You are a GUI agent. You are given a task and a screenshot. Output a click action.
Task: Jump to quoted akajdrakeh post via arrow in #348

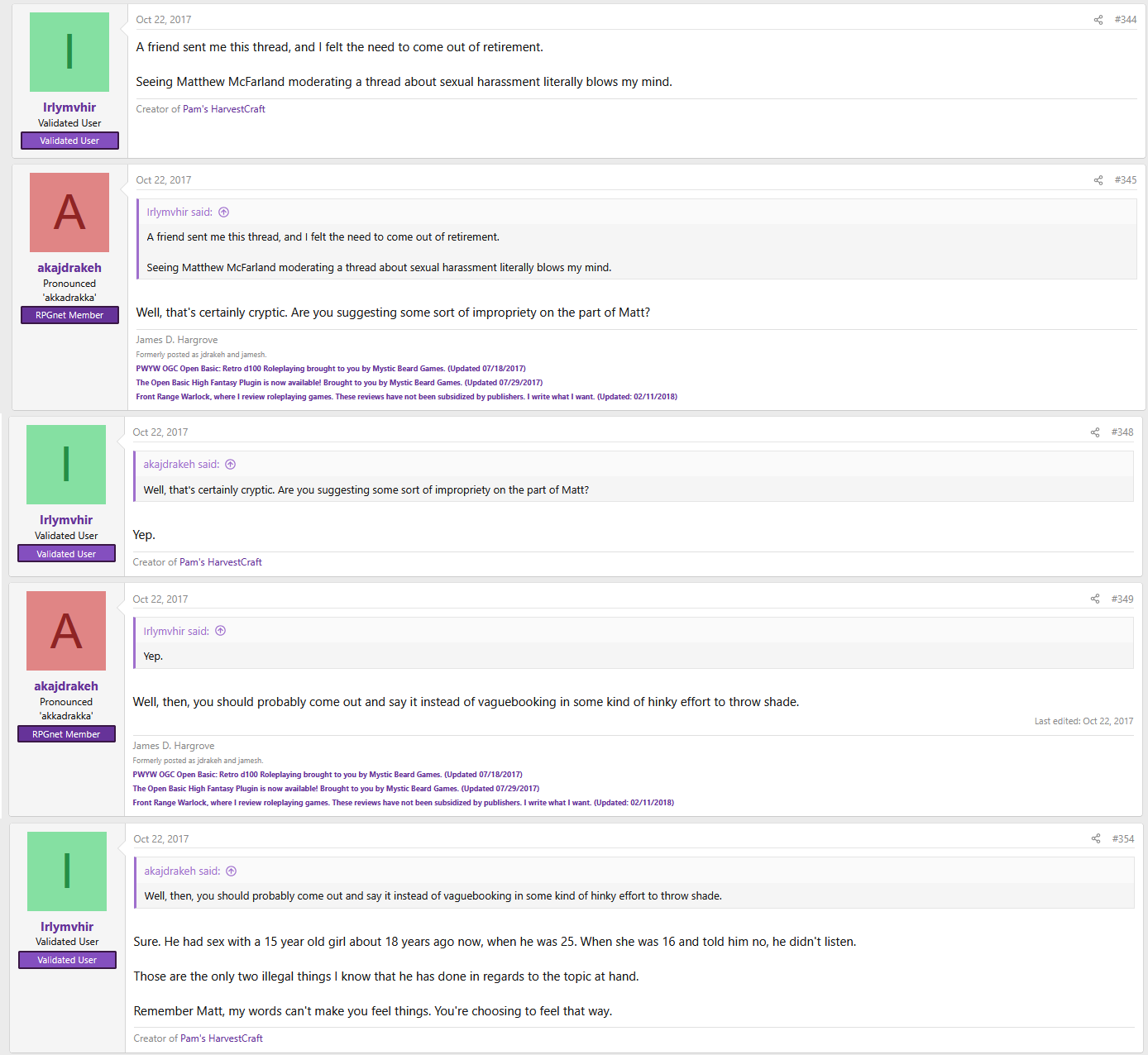point(231,465)
